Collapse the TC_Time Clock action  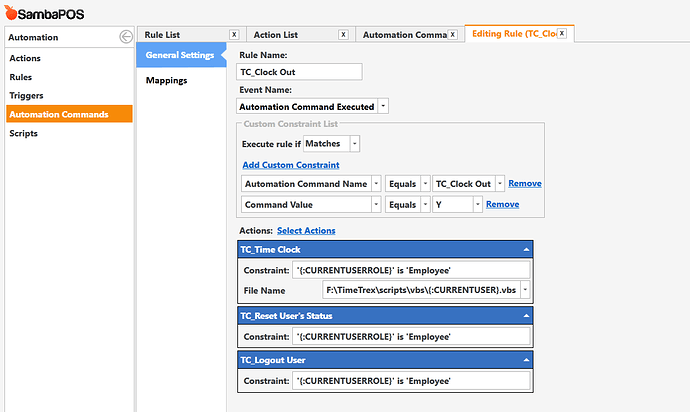click(526, 250)
